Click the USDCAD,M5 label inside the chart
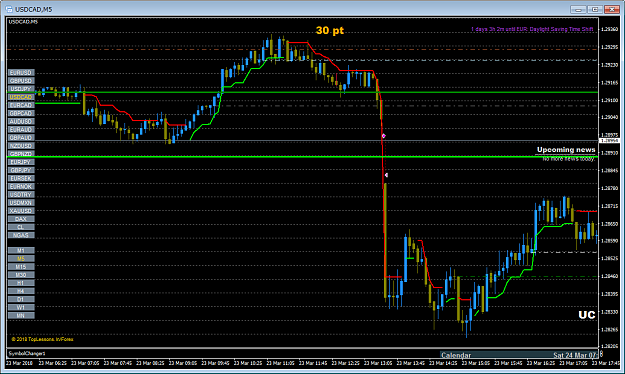 click(x=23, y=22)
